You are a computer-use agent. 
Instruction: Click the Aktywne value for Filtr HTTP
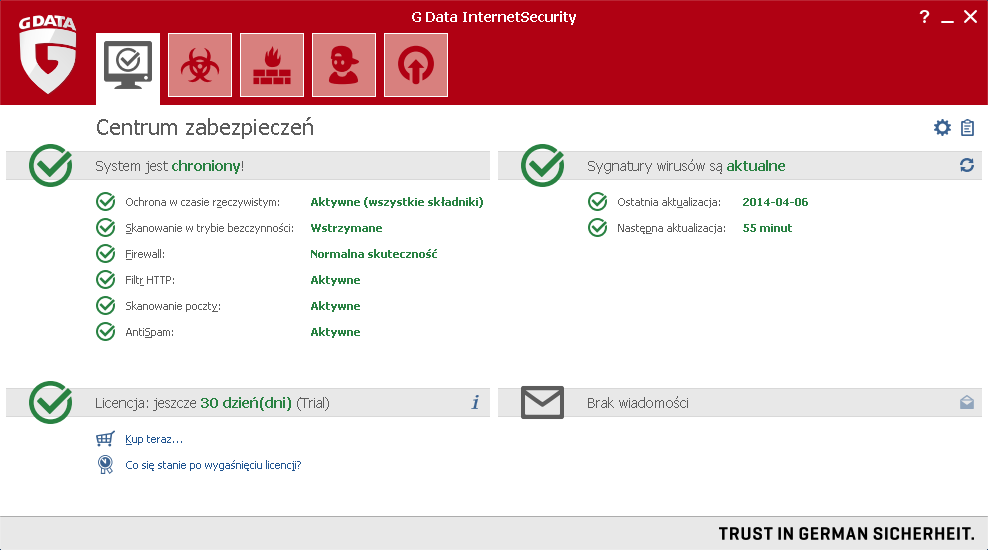(335, 280)
